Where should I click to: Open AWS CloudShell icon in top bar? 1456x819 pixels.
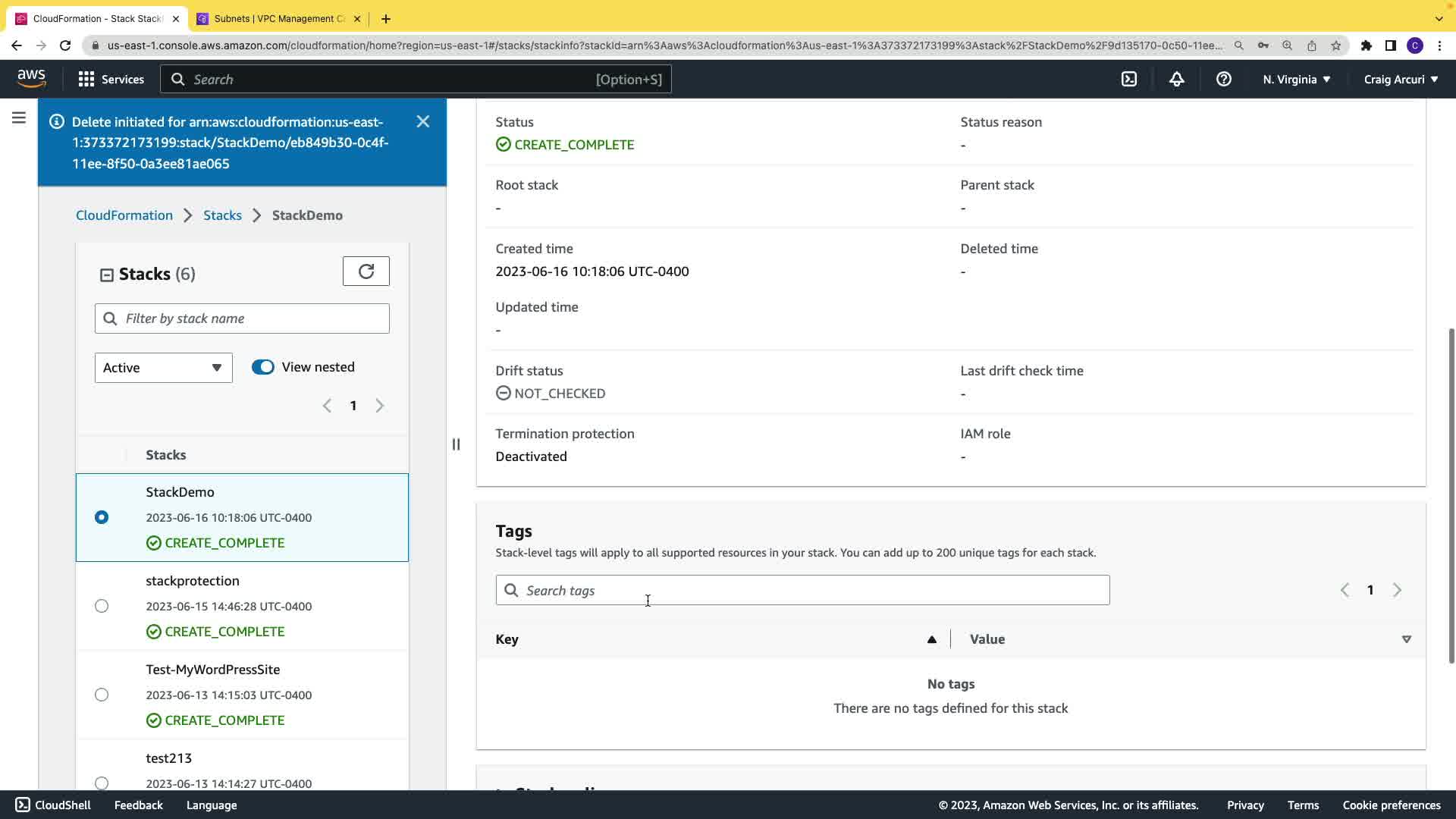point(1129,79)
